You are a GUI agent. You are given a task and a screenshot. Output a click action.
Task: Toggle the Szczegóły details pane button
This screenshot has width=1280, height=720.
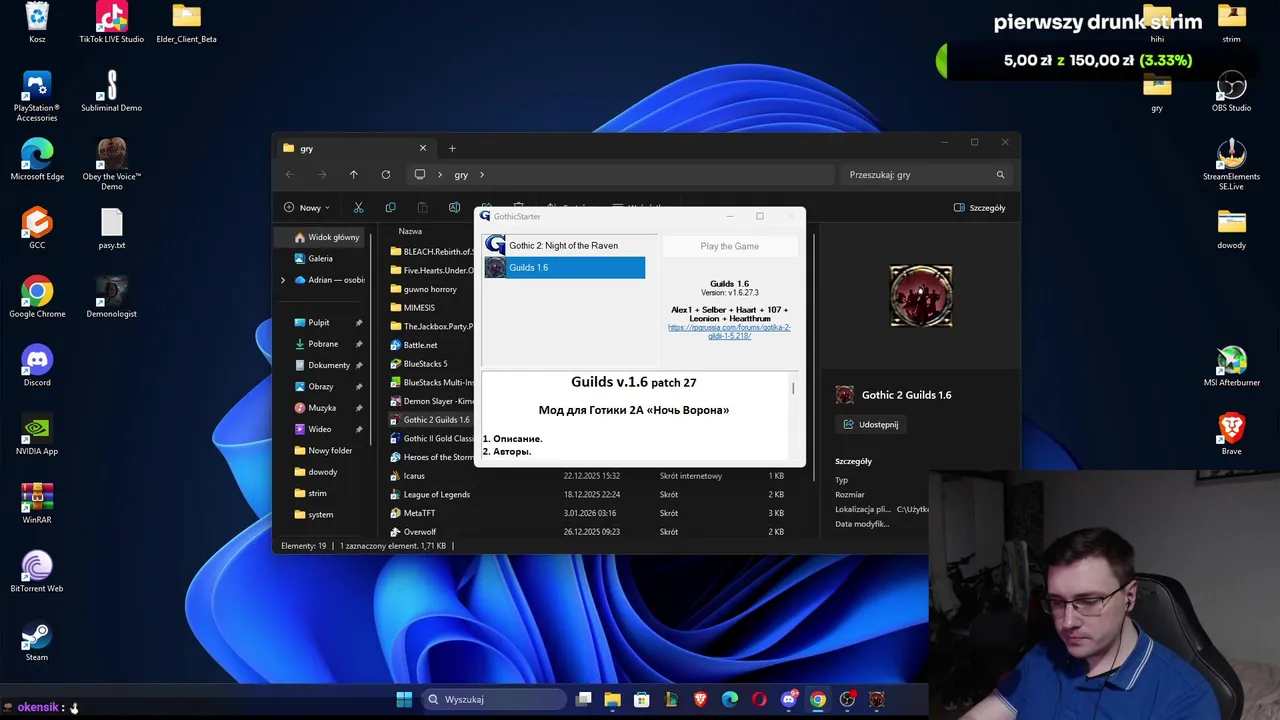(x=979, y=207)
